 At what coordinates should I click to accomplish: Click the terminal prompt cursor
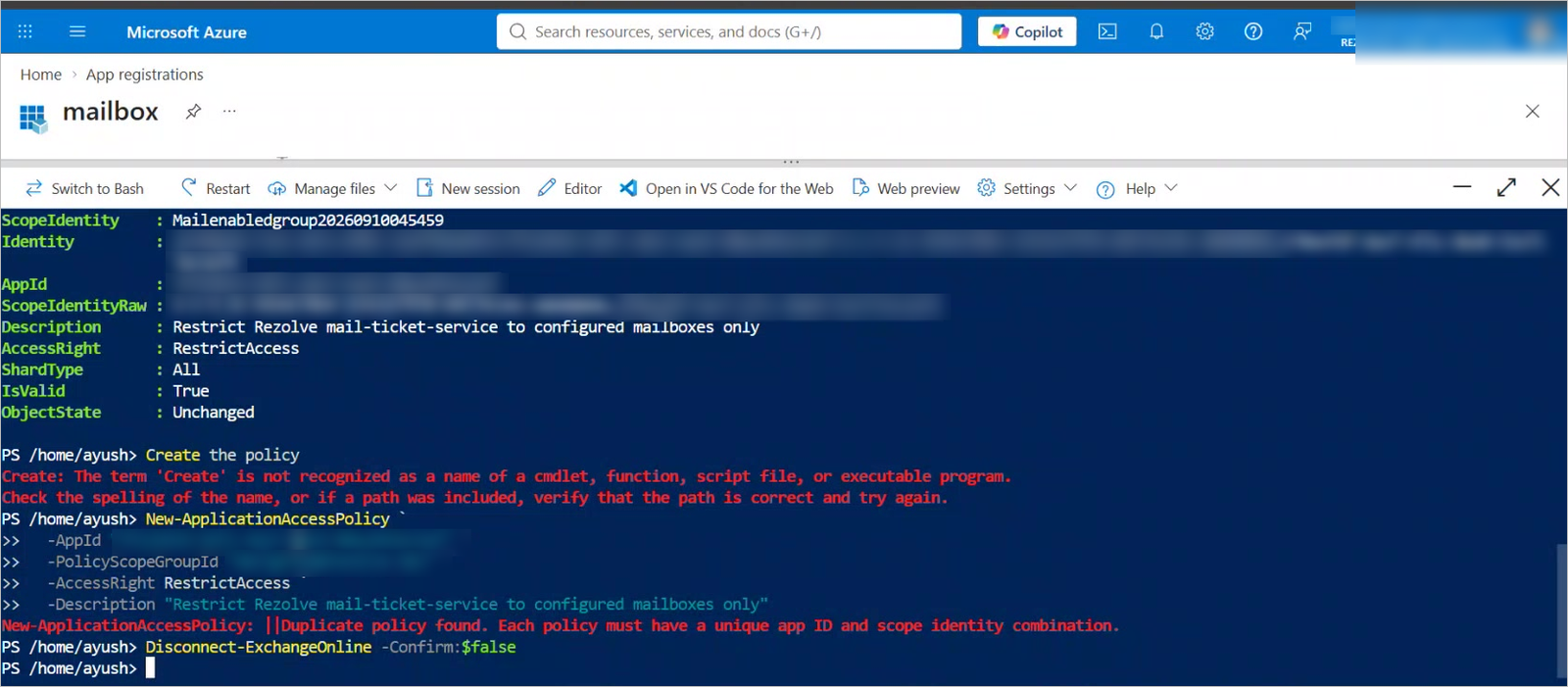pyautogui.click(x=150, y=668)
